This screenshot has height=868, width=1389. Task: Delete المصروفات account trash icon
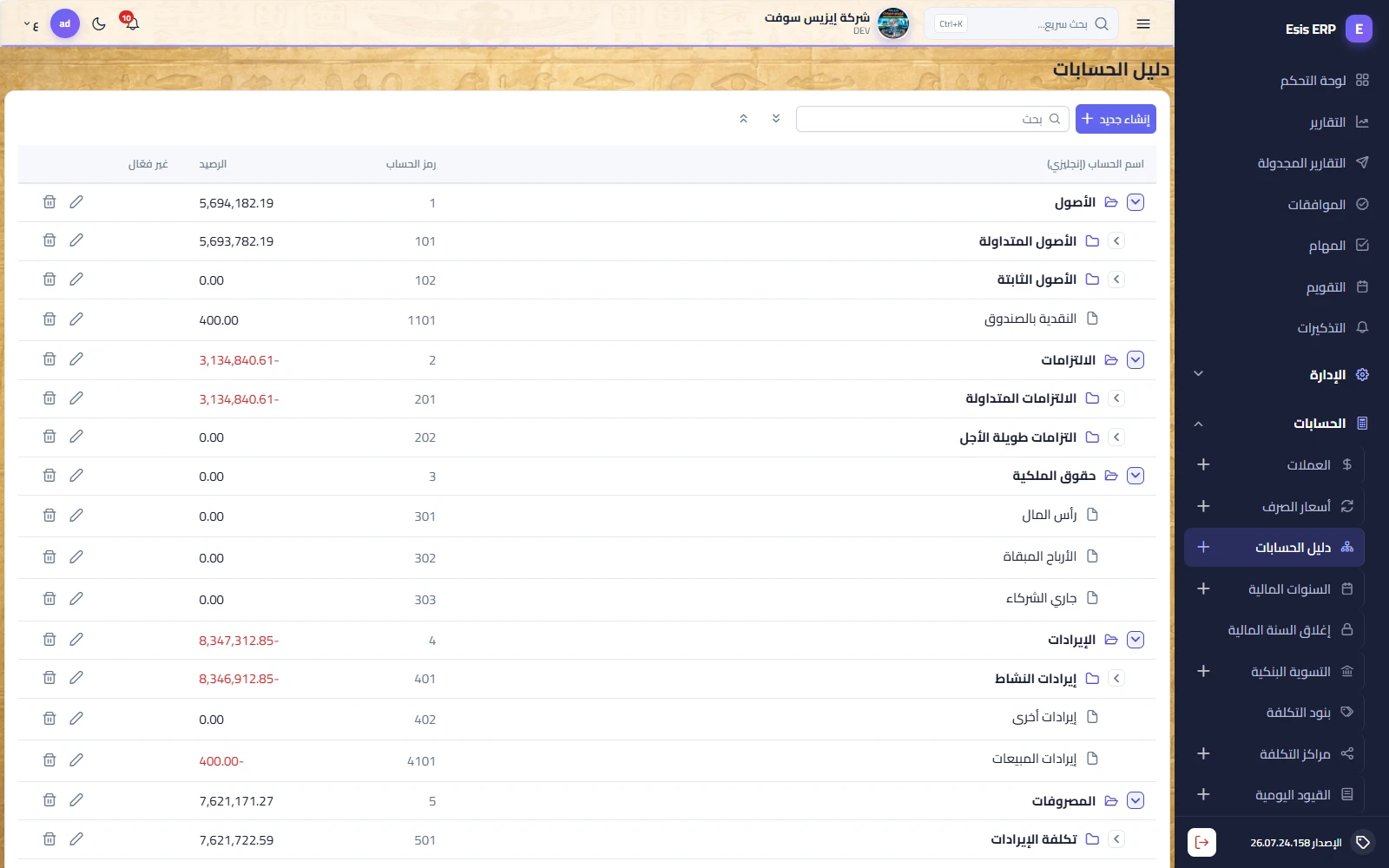point(49,800)
